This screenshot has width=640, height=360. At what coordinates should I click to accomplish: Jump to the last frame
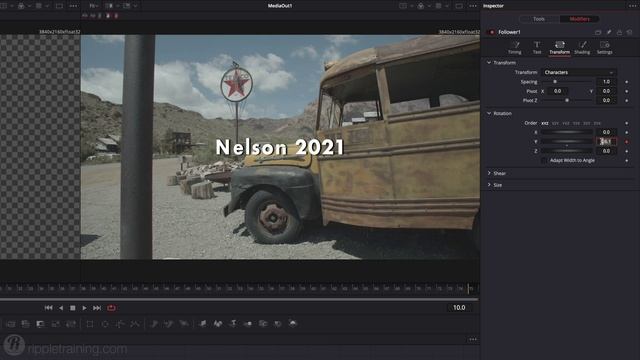97,308
